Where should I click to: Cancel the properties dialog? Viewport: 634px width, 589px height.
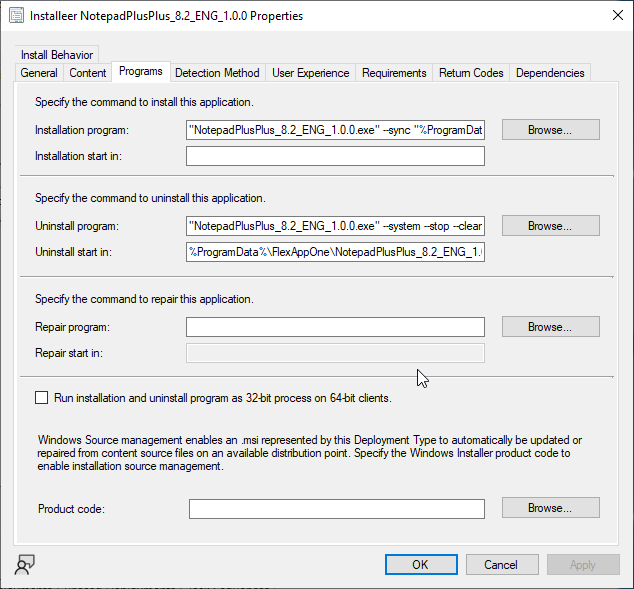pyautogui.click(x=501, y=564)
